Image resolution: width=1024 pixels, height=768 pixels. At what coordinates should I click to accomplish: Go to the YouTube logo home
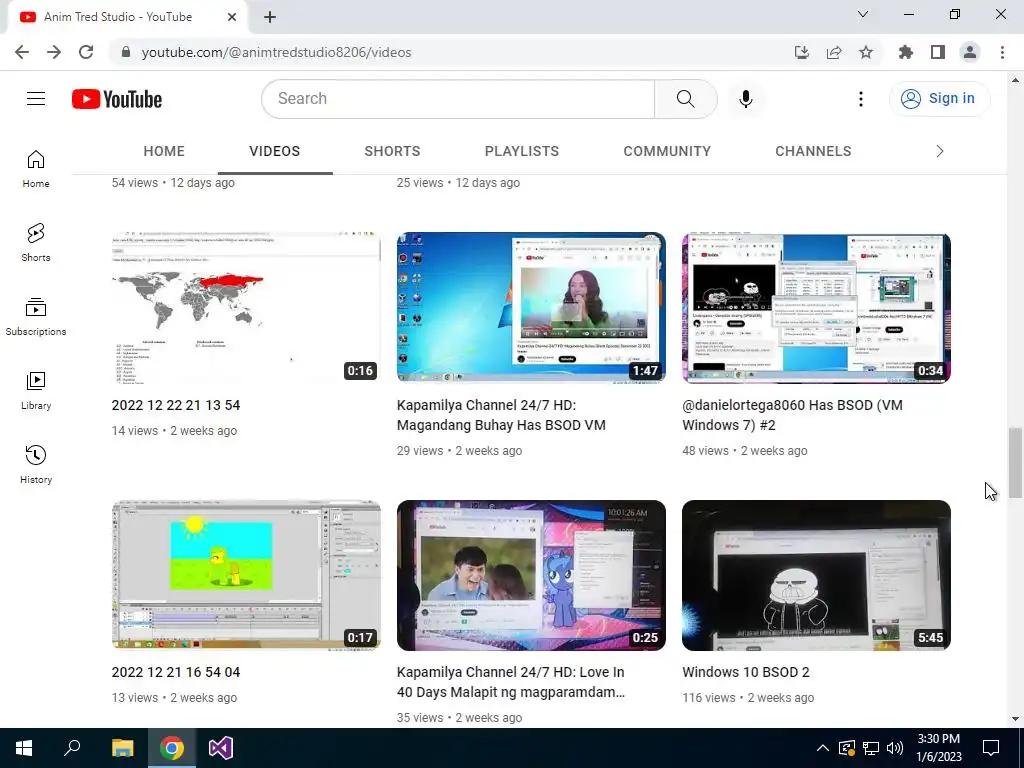pyautogui.click(x=117, y=99)
